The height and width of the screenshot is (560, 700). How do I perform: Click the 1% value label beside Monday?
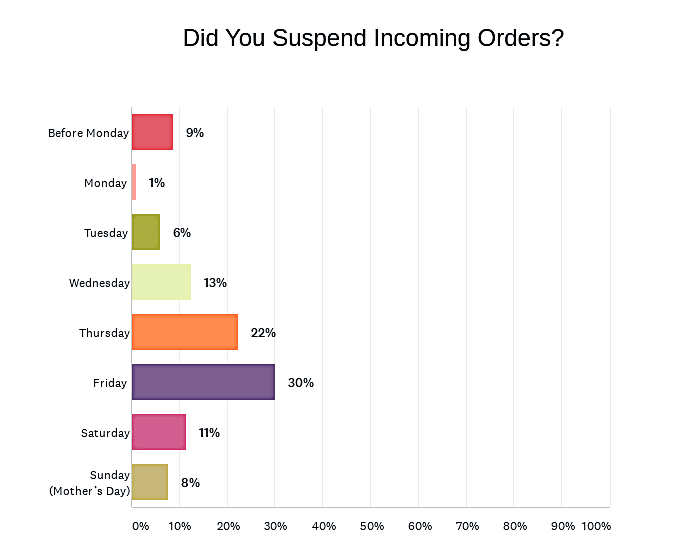tap(157, 183)
